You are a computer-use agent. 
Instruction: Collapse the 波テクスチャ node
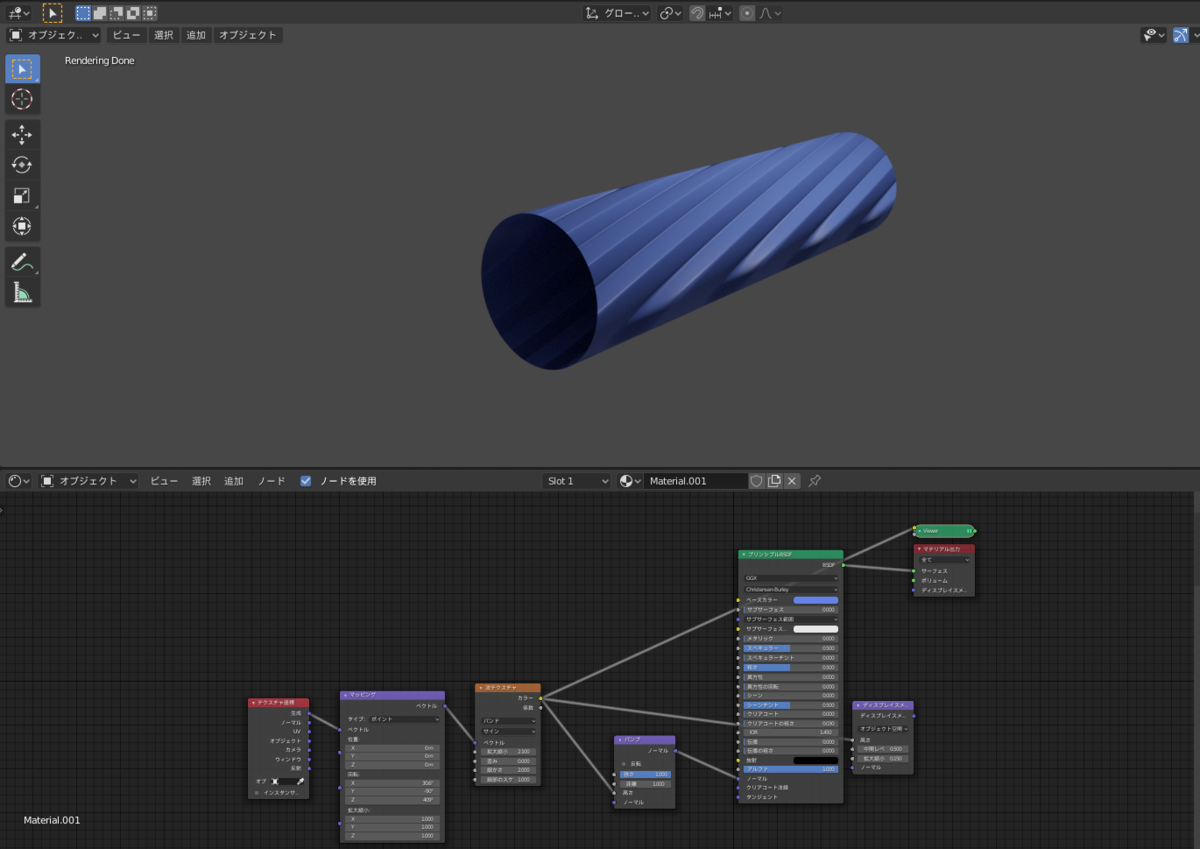tap(480, 688)
